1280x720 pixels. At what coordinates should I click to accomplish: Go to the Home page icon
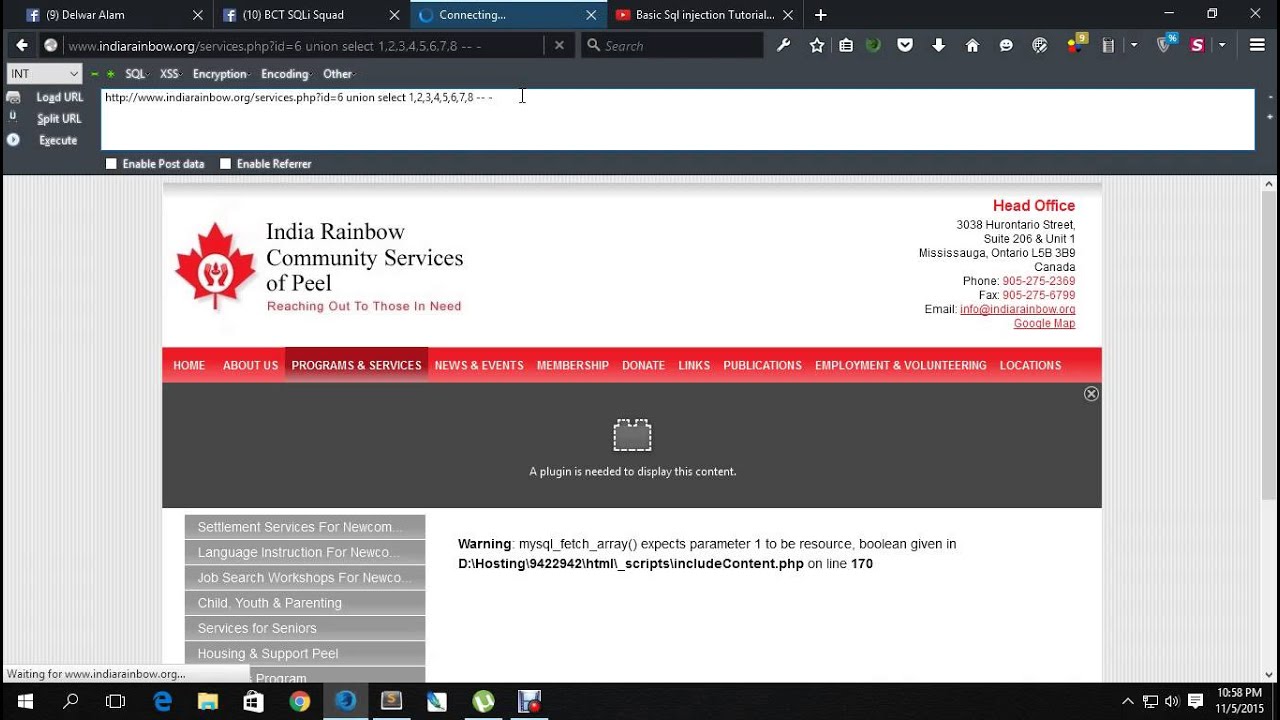click(972, 45)
